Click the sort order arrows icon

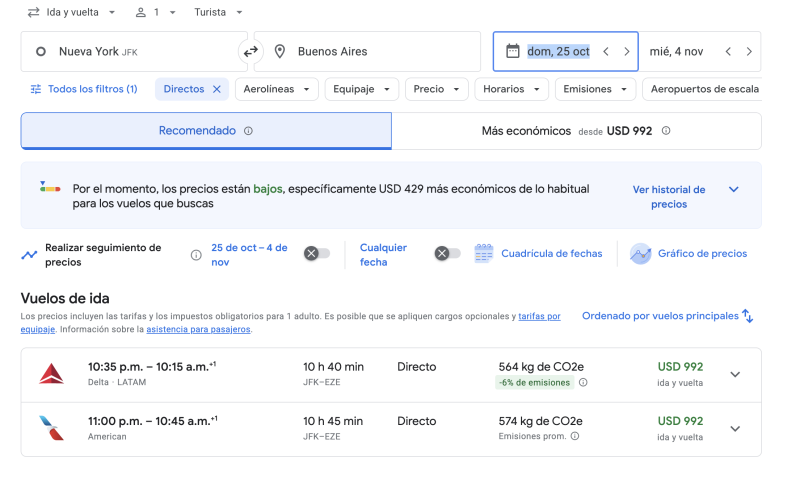coord(748,316)
